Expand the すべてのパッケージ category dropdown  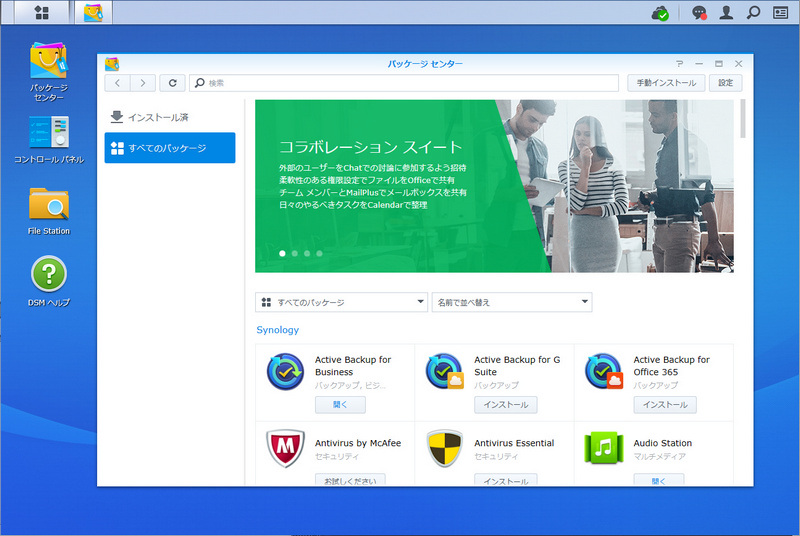click(341, 302)
